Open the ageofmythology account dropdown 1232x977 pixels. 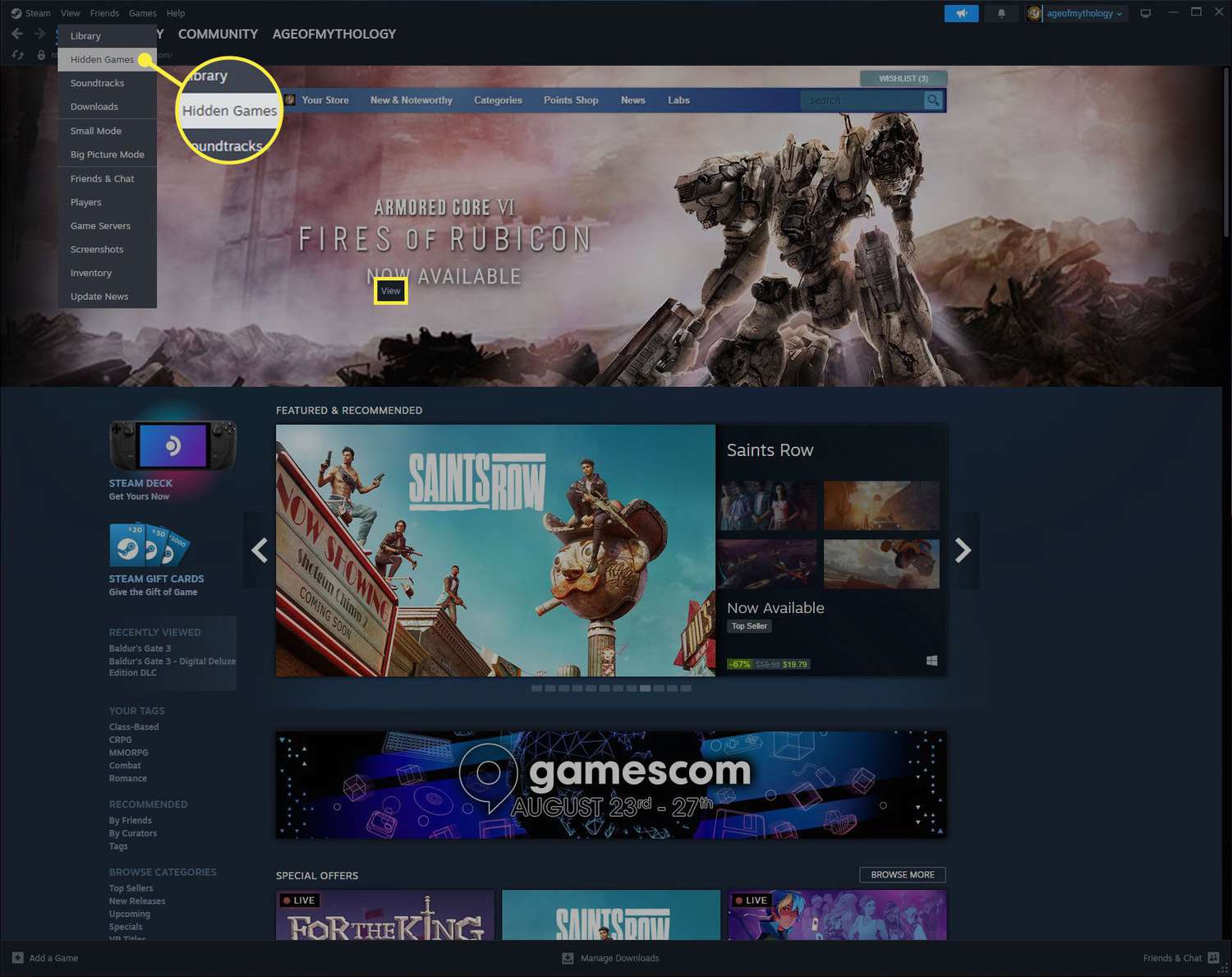pos(1077,13)
